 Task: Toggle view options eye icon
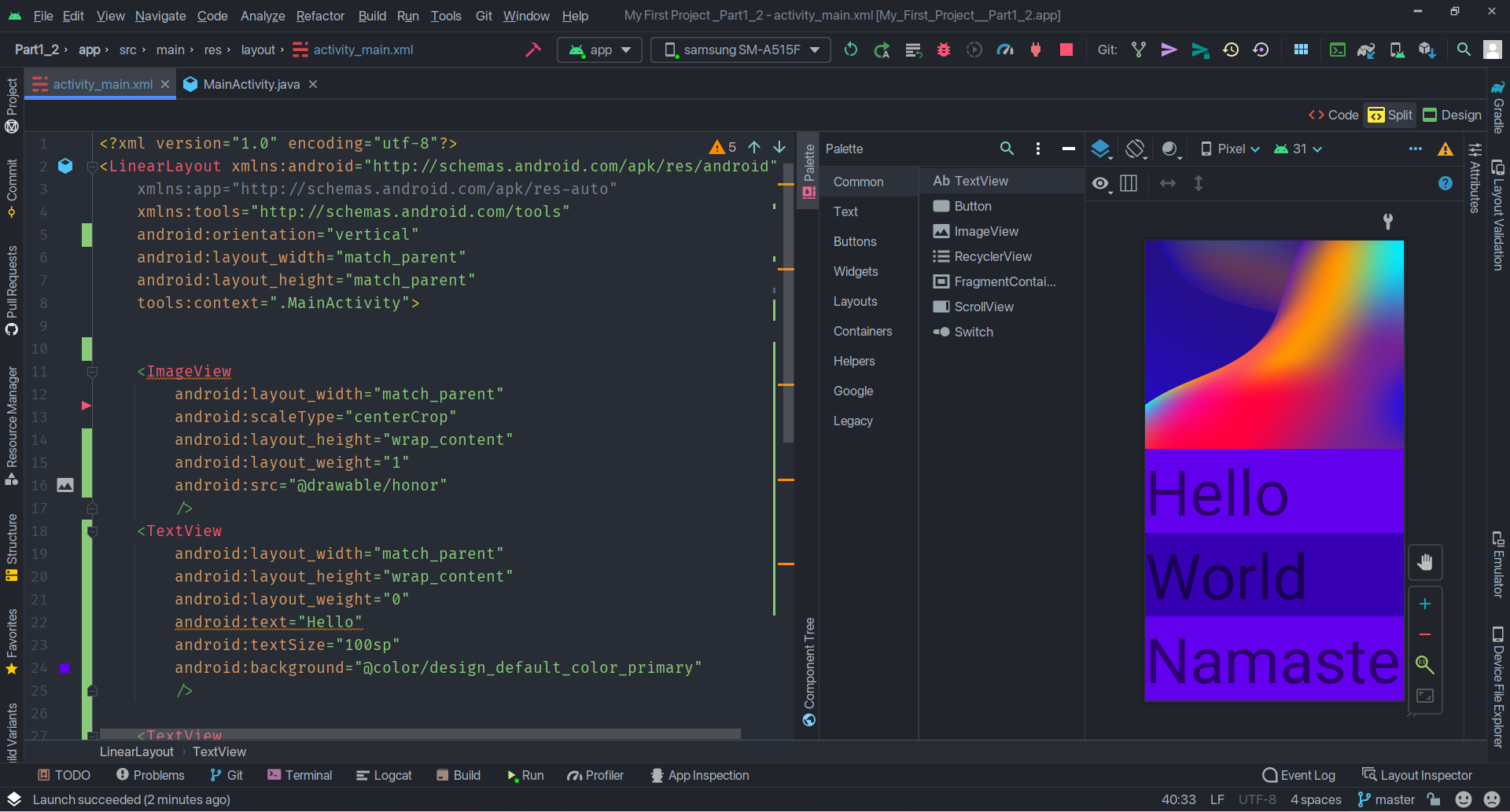tap(1099, 183)
